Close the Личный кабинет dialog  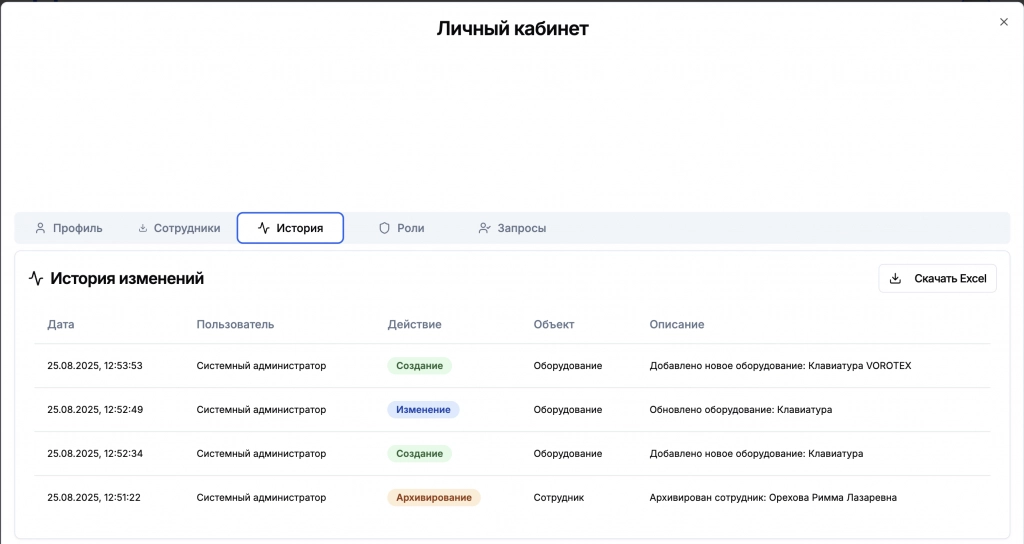click(x=1004, y=22)
